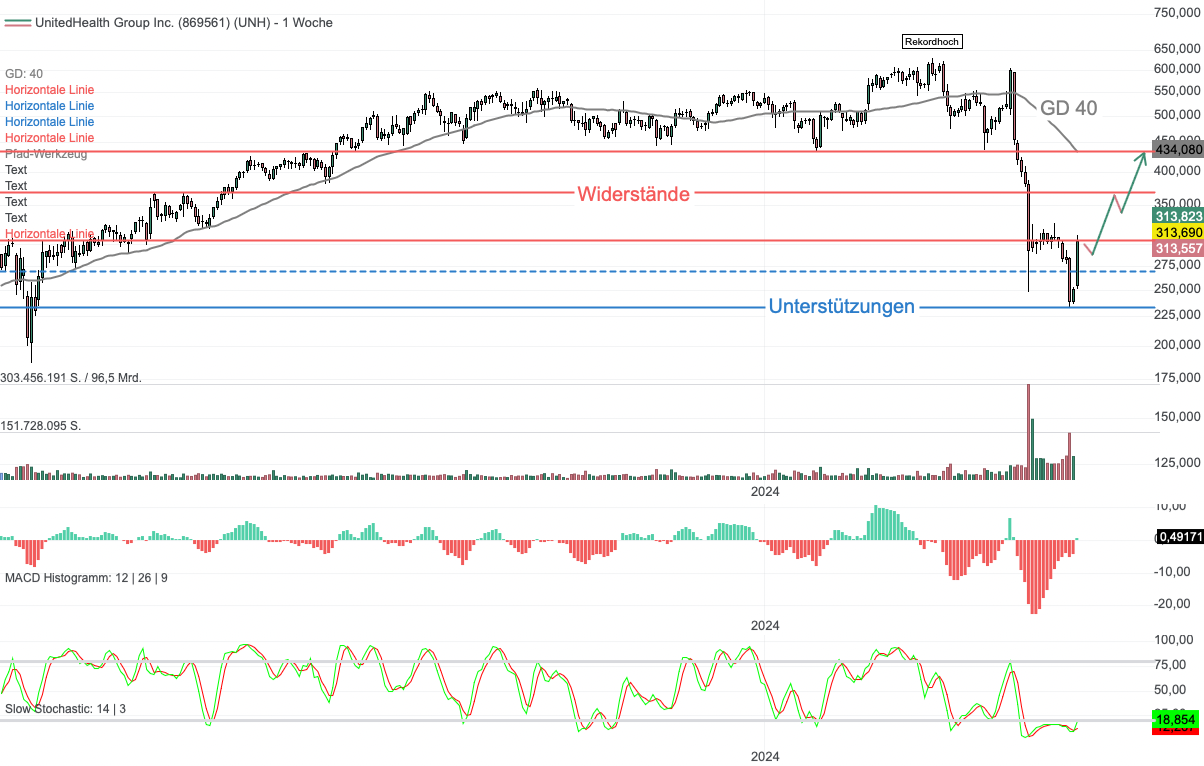Click the 2024 label under the Slow Stochastic
Image resolution: width=1204 pixels, height=766 pixels.
point(765,756)
